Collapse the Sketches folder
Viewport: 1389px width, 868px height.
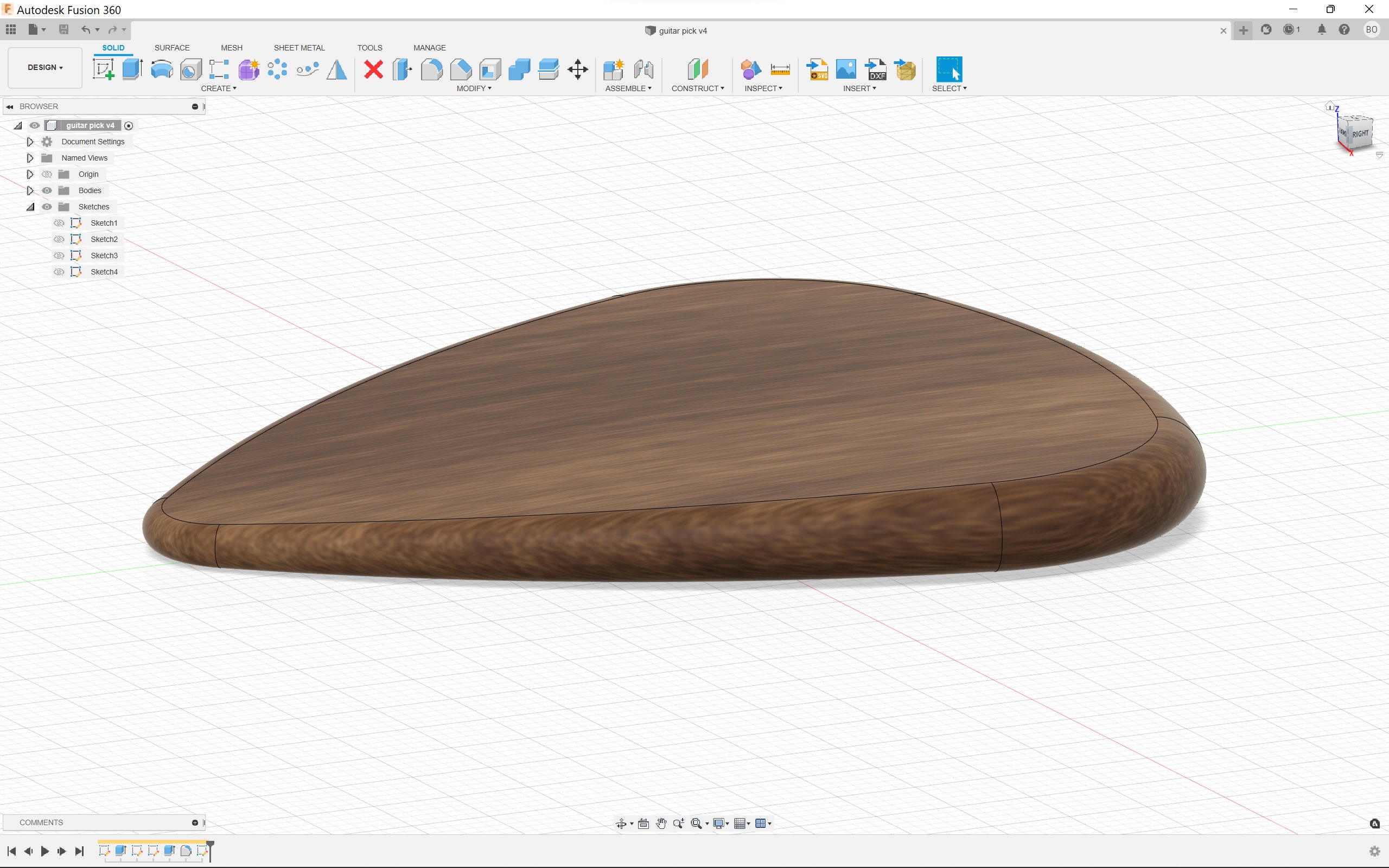pos(30,207)
